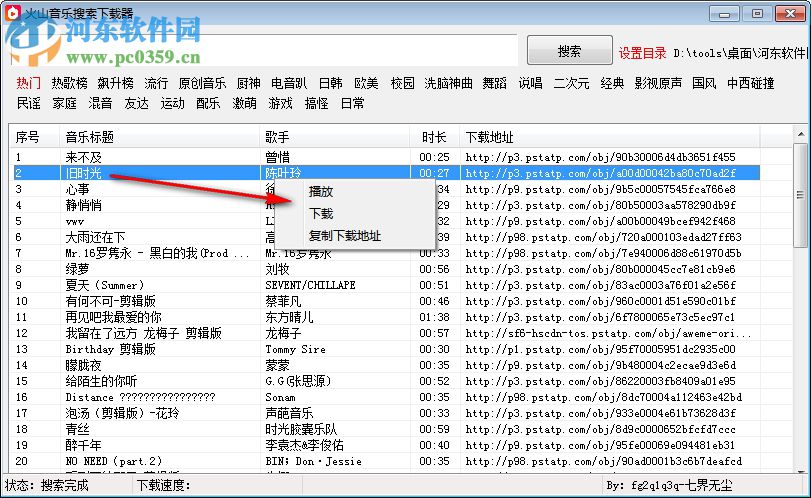Select the song row 来不及
This screenshot has width=811, height=498.
385,157
